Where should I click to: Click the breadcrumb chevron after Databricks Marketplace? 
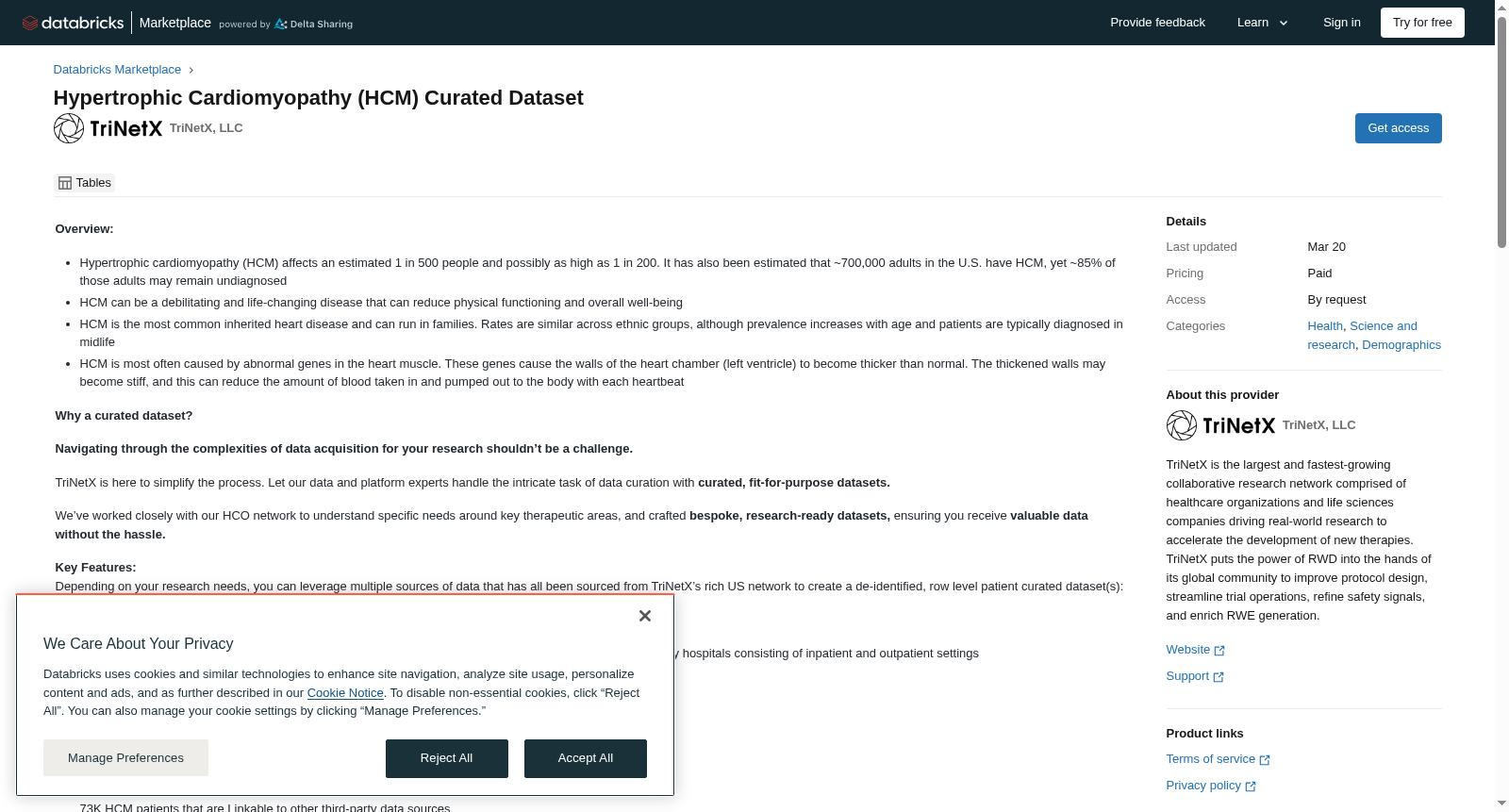(x=191, y=70)
